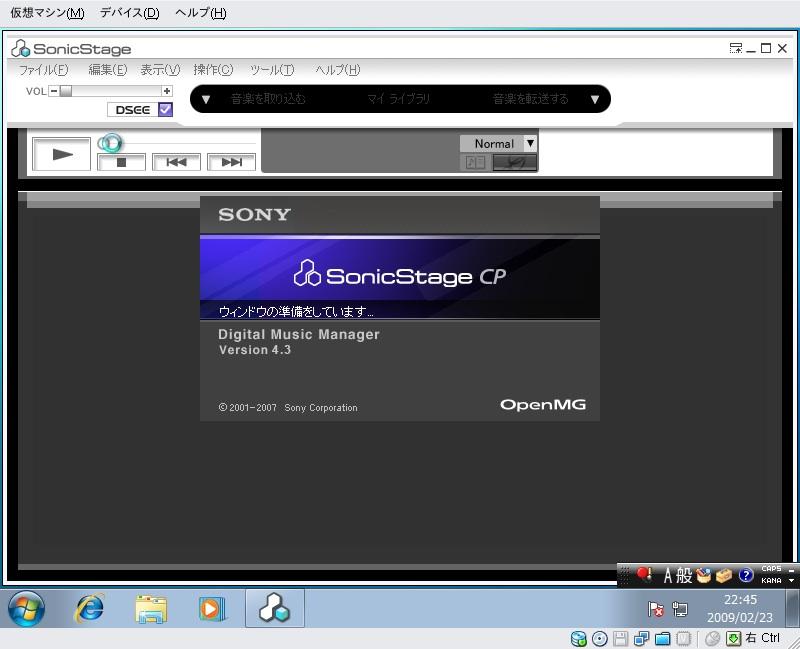Viewport: 800px width, 649px height.
Task: Click the VM shared folders status icon
Action: click(x=663, y=638)
